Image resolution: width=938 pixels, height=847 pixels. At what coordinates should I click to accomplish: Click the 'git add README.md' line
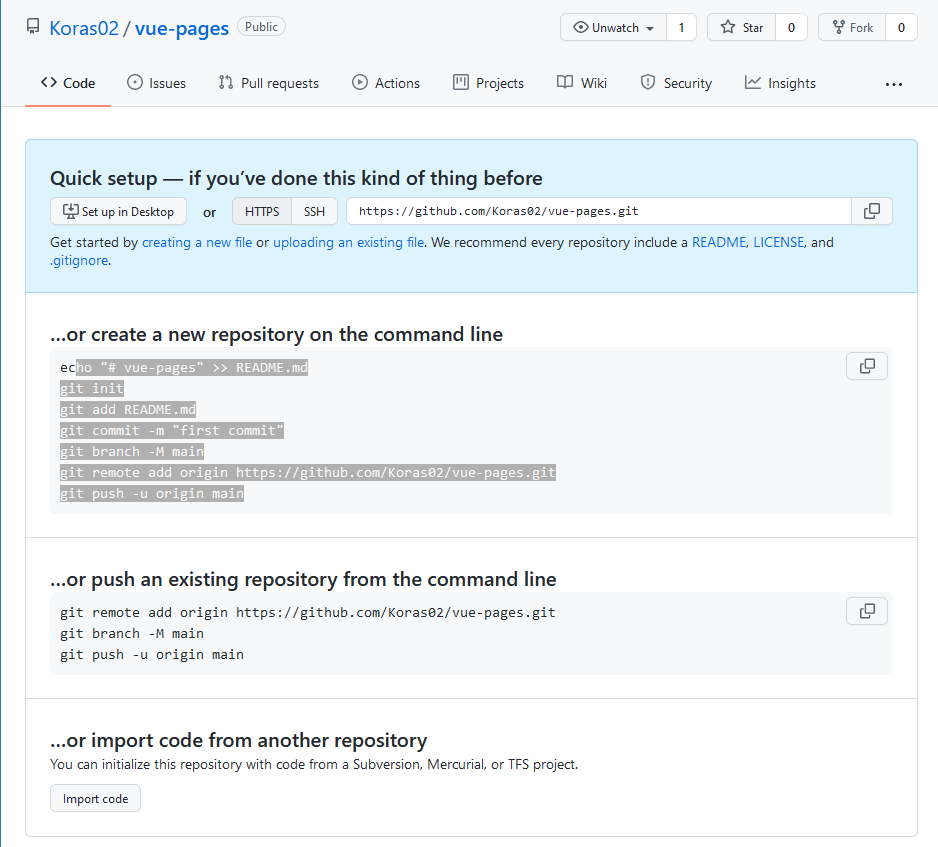pos(128,410)
